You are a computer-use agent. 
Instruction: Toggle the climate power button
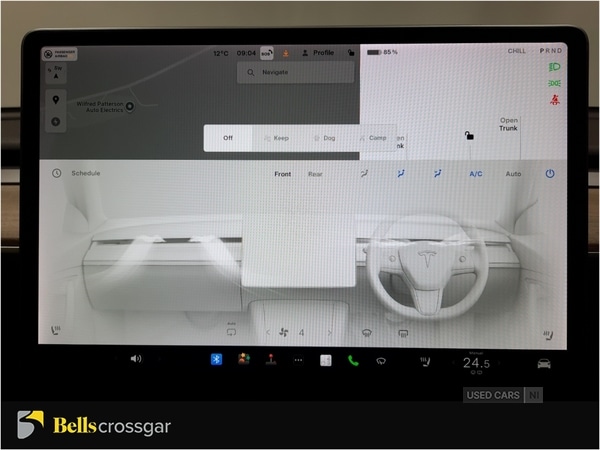click(x=549, y=174)
